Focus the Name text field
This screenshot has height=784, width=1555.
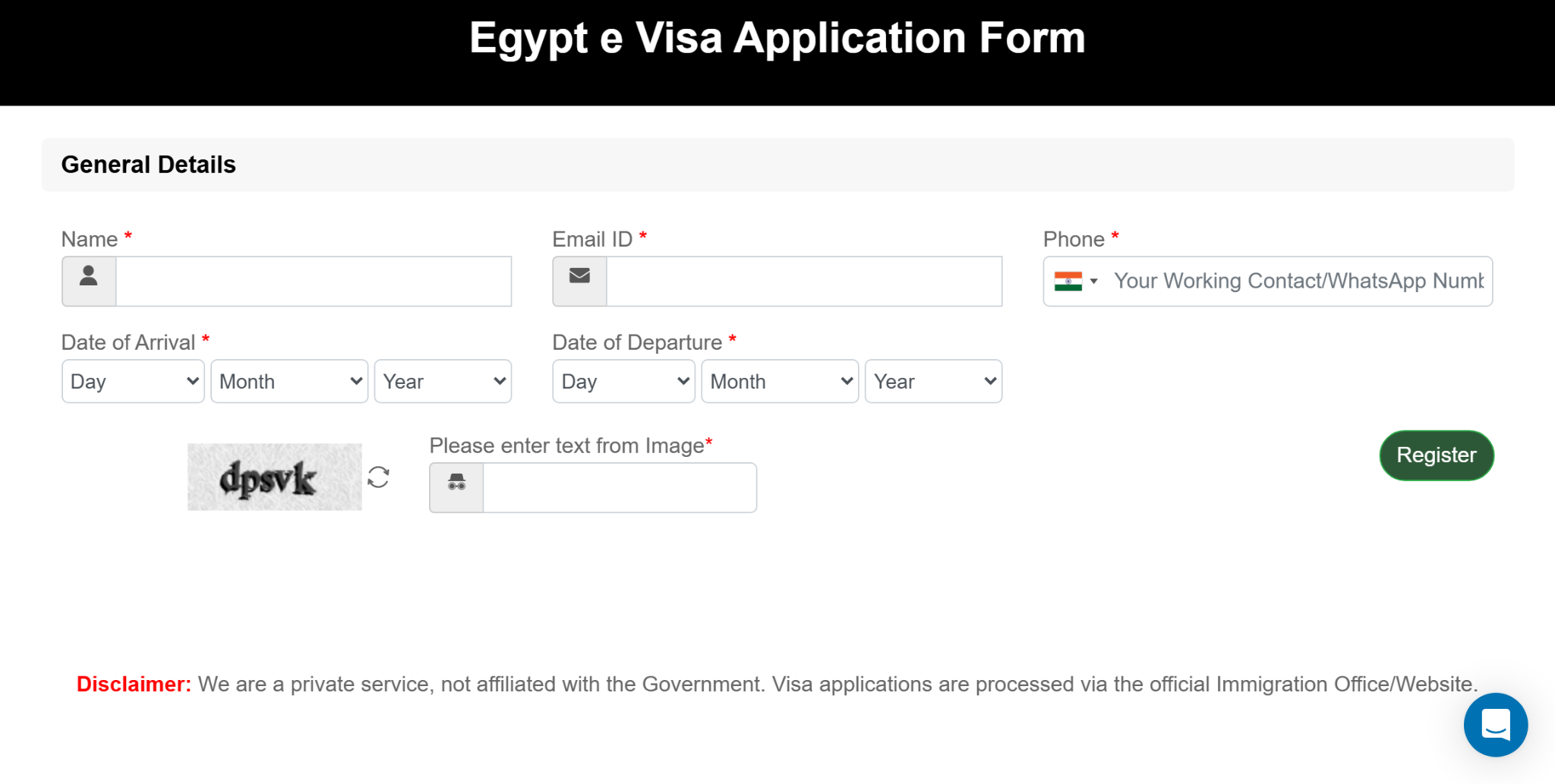pyautogui.click(x=313, y=281)
